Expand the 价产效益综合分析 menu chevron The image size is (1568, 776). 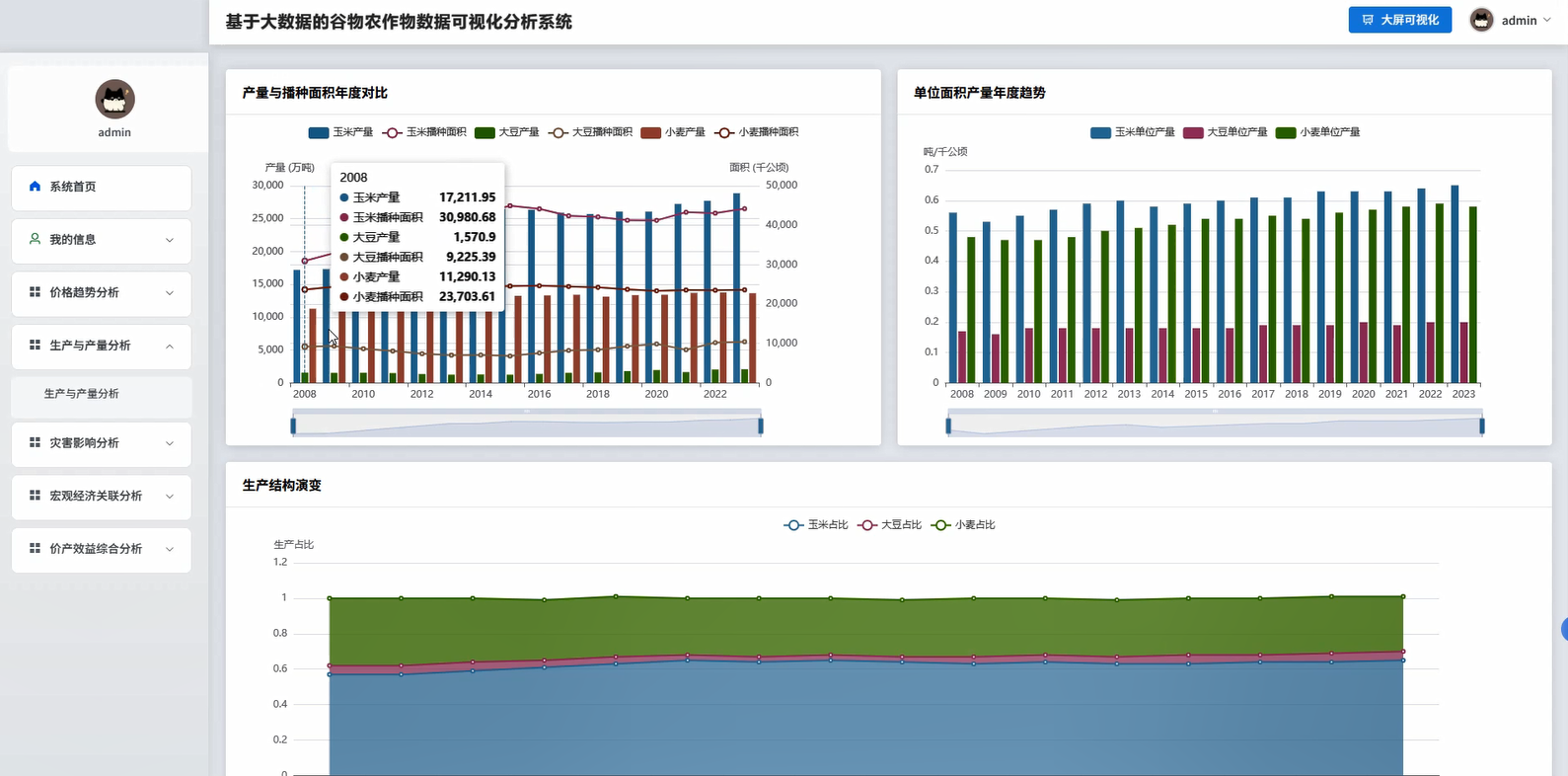tap(170, 549)
